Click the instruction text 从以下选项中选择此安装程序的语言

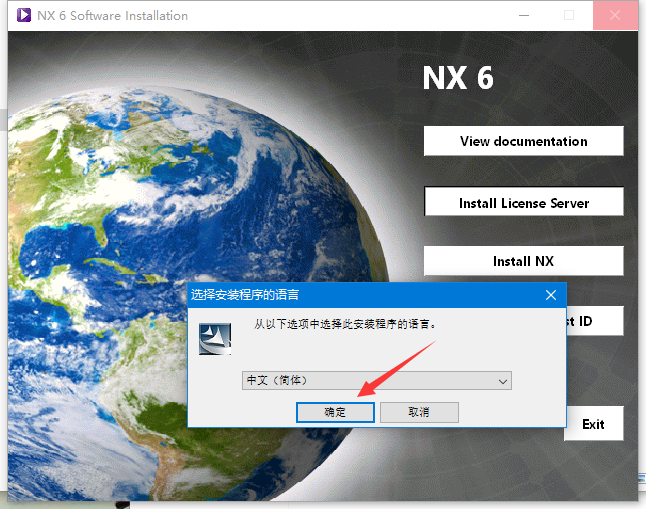344,324
